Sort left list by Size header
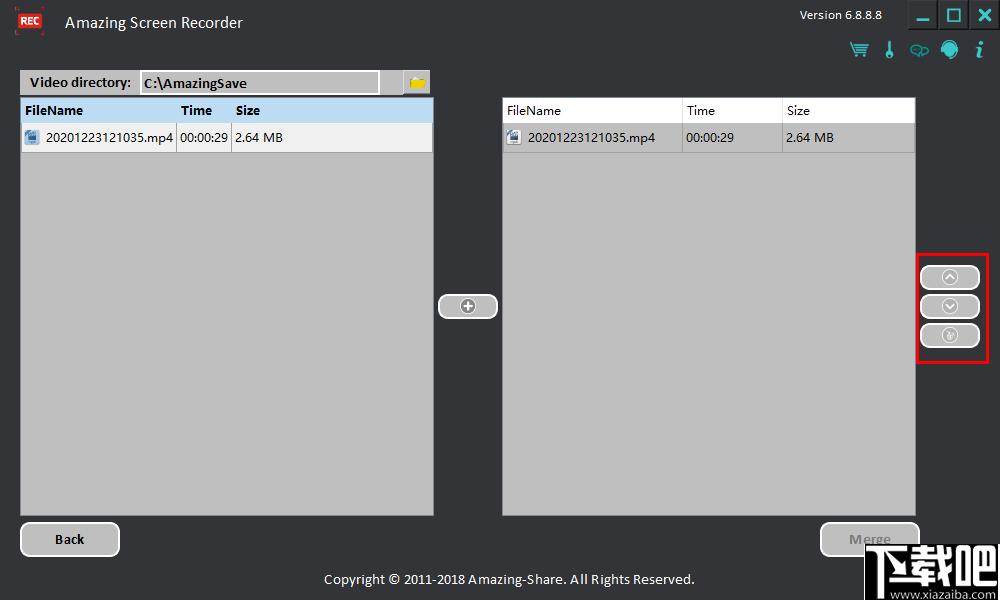 tap(332, 110)
